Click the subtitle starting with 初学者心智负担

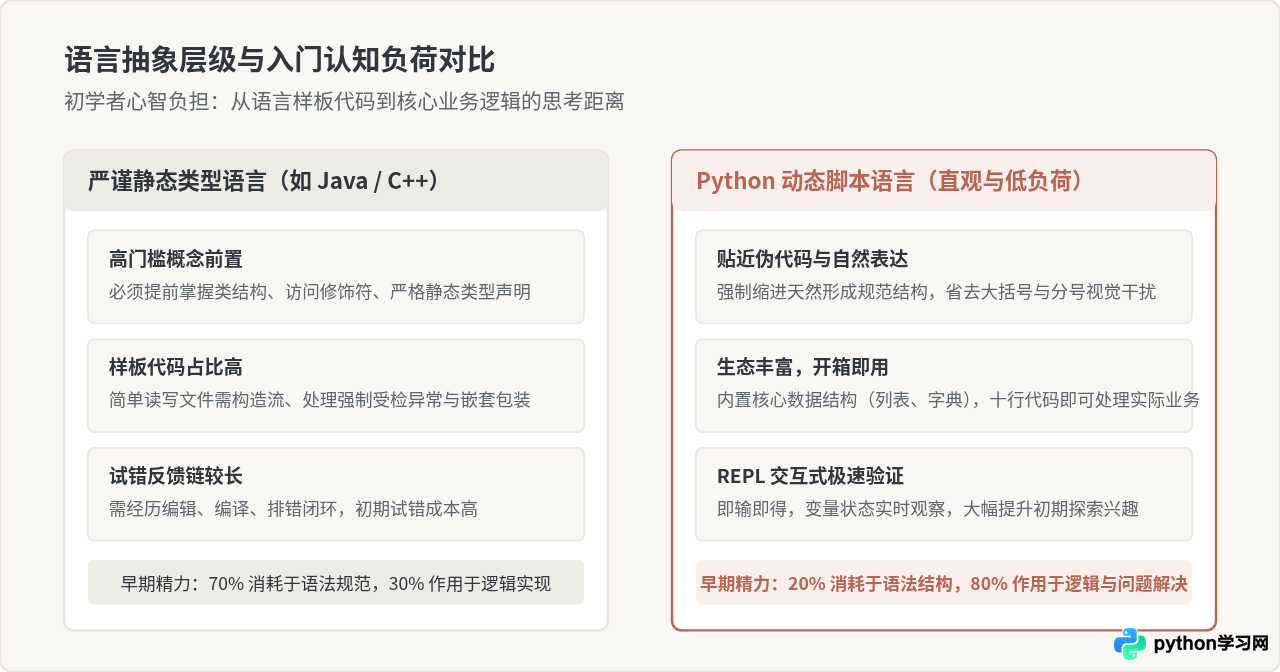[x=345, y=101]
